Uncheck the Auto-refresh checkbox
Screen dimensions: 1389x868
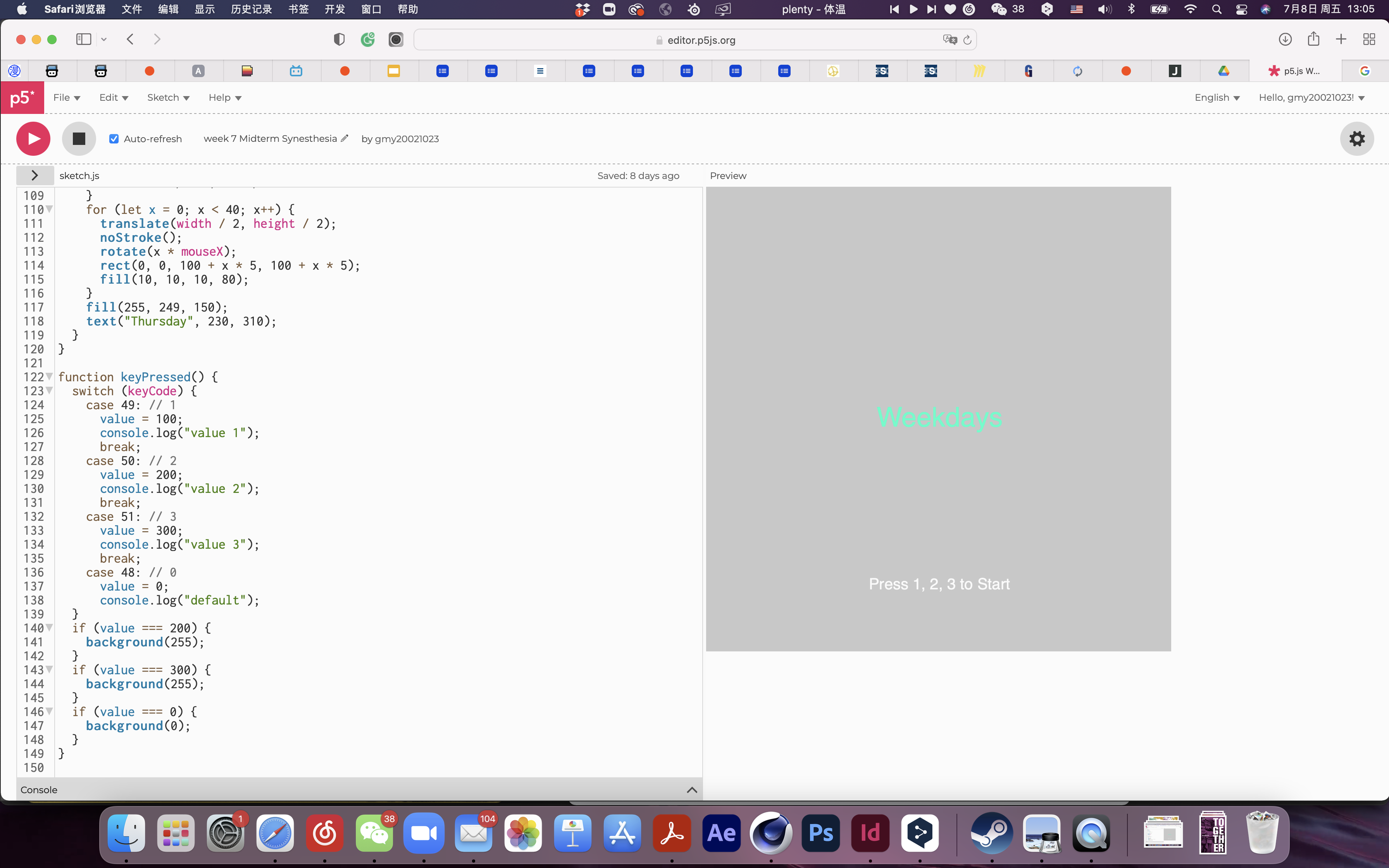pos(114,139)
